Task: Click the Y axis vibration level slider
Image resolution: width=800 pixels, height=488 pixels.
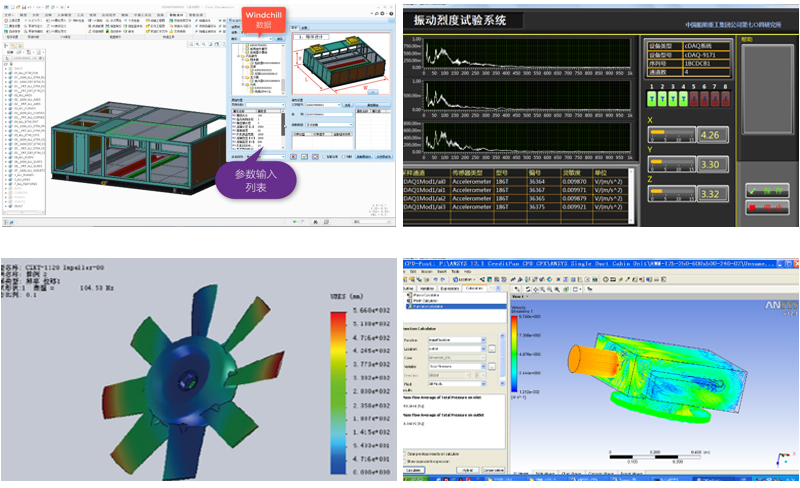Action: 671,164
